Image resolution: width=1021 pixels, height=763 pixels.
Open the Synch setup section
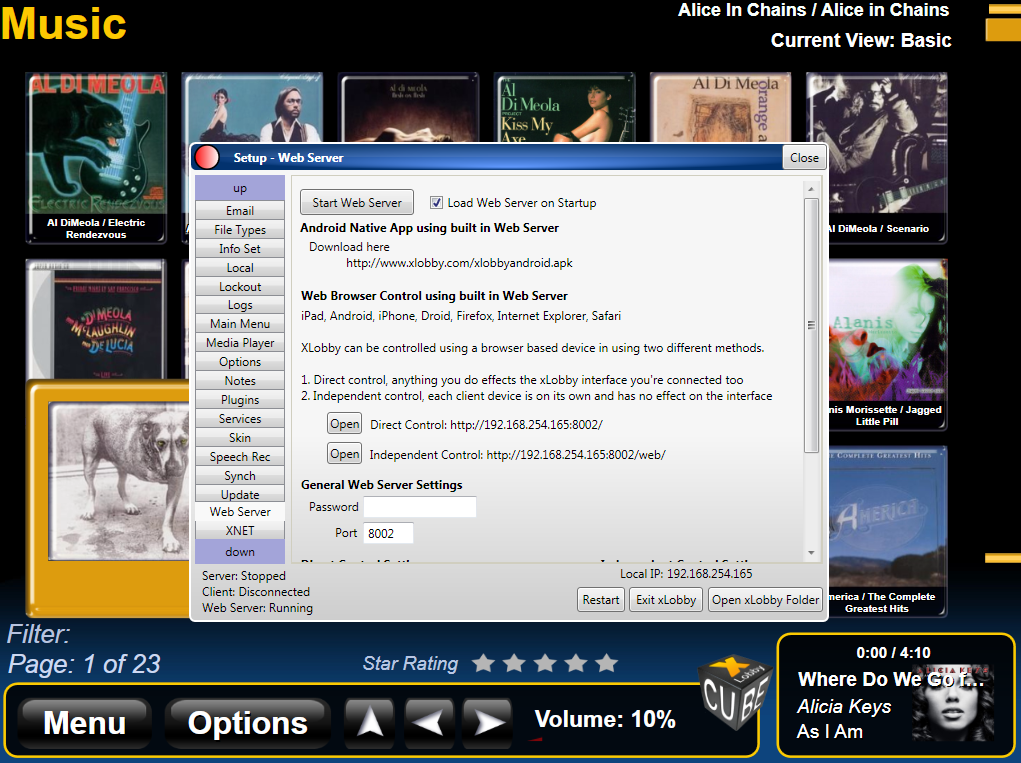coord(240,475)
